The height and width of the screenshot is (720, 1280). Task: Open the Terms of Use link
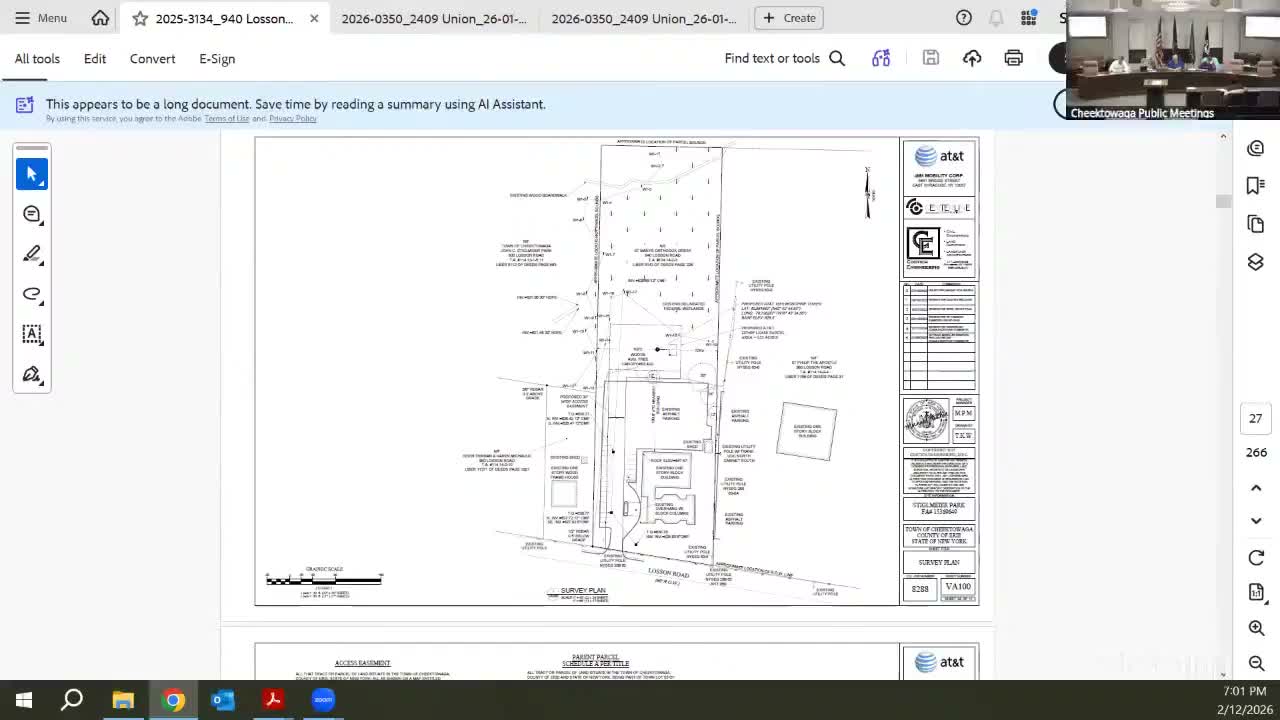tap(227, 119)
